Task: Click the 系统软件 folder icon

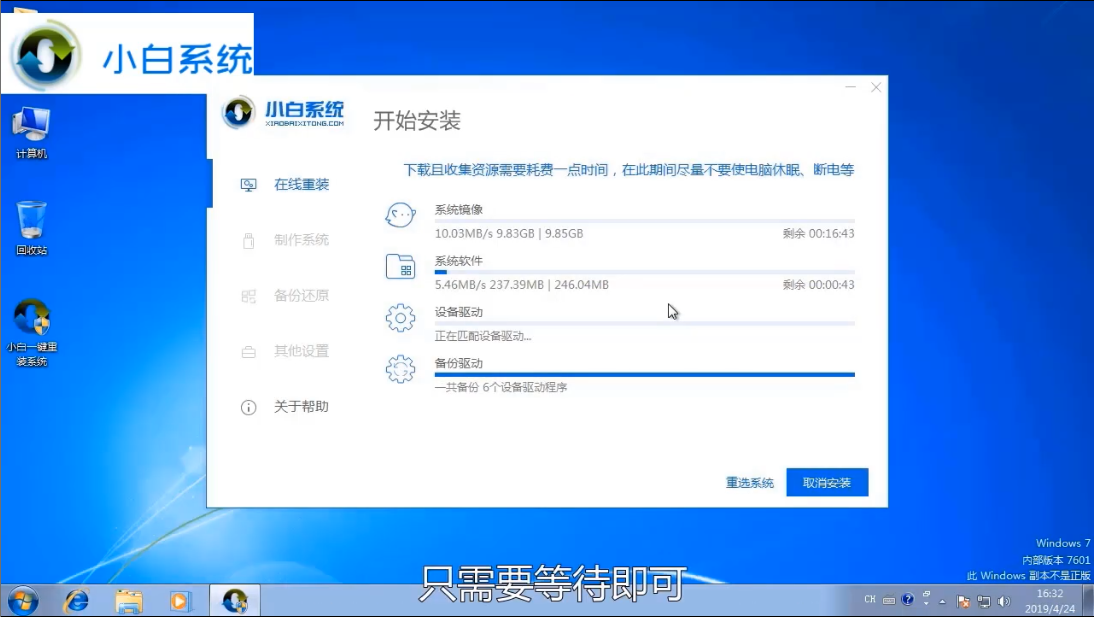Action: (x=400, y=267)
